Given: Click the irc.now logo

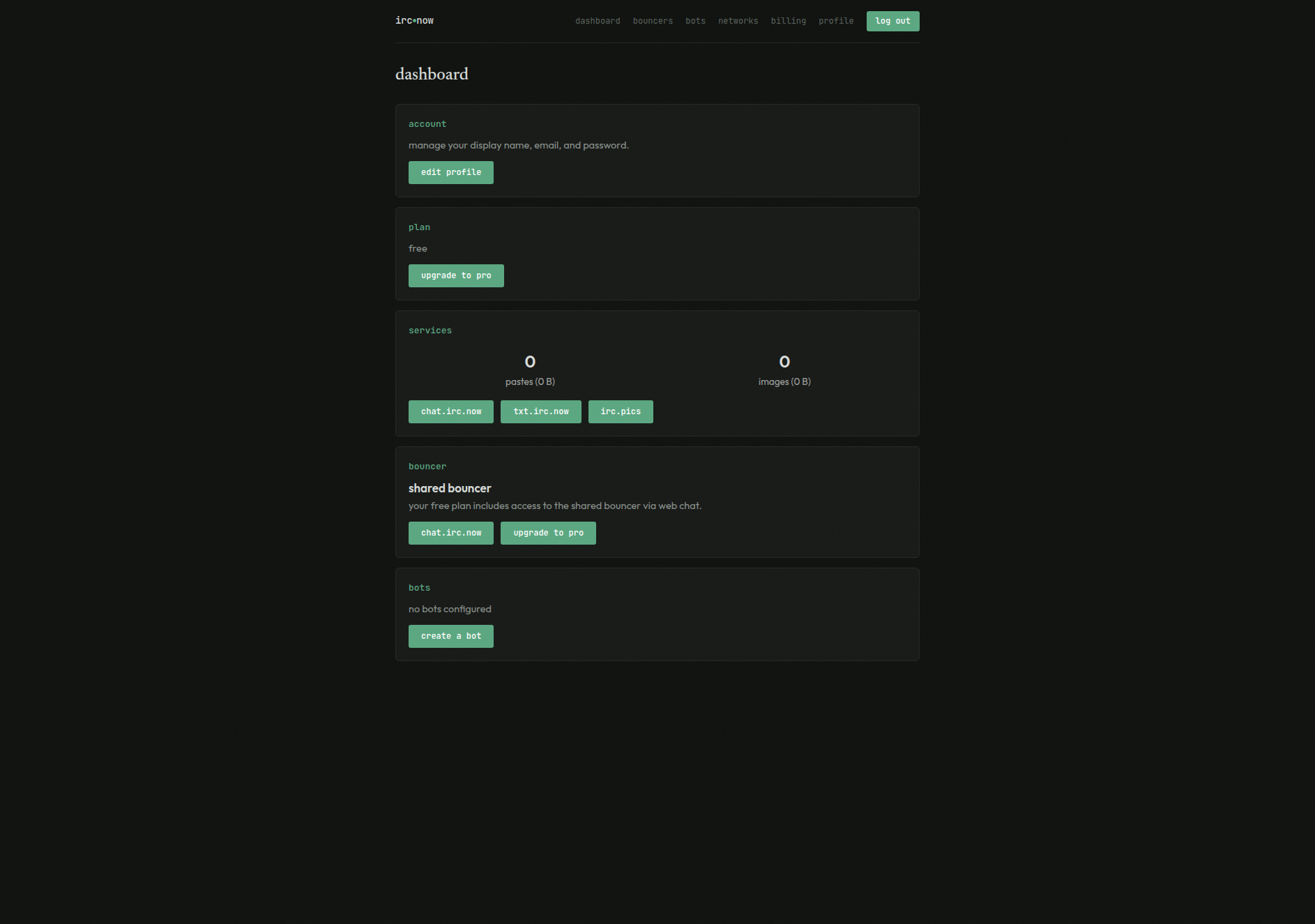Looking at the screenshot, I should click(x=414, y=21).
